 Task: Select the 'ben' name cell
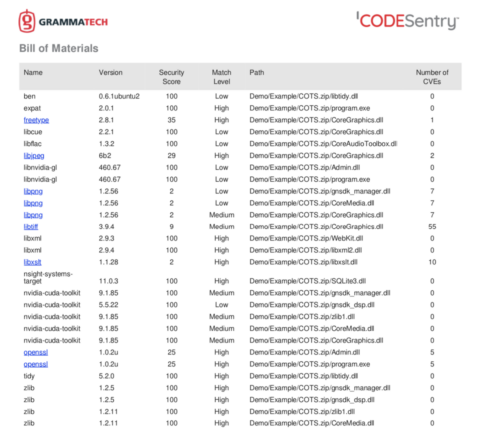click(x=29, y=96)
